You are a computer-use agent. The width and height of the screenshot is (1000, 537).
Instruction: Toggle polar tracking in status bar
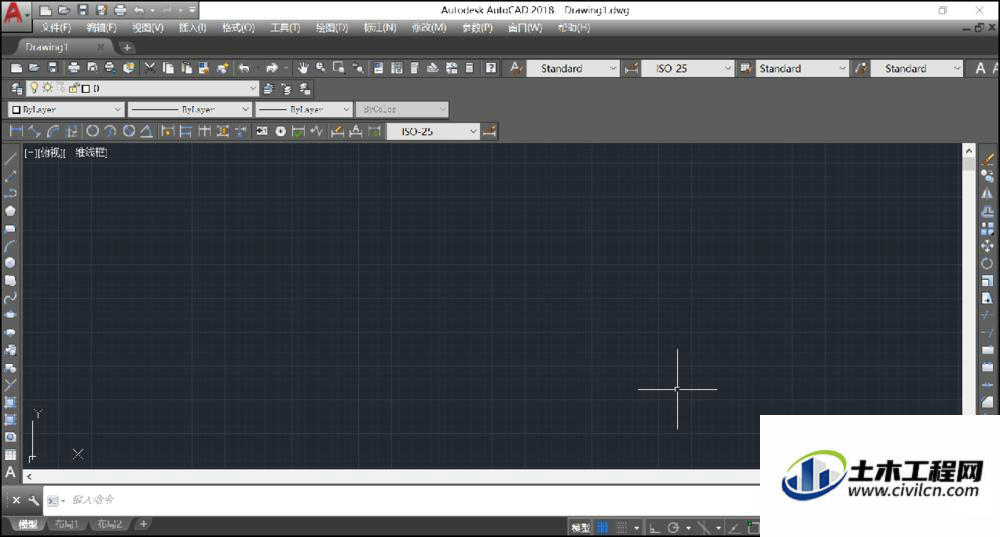tap(673, 527)
